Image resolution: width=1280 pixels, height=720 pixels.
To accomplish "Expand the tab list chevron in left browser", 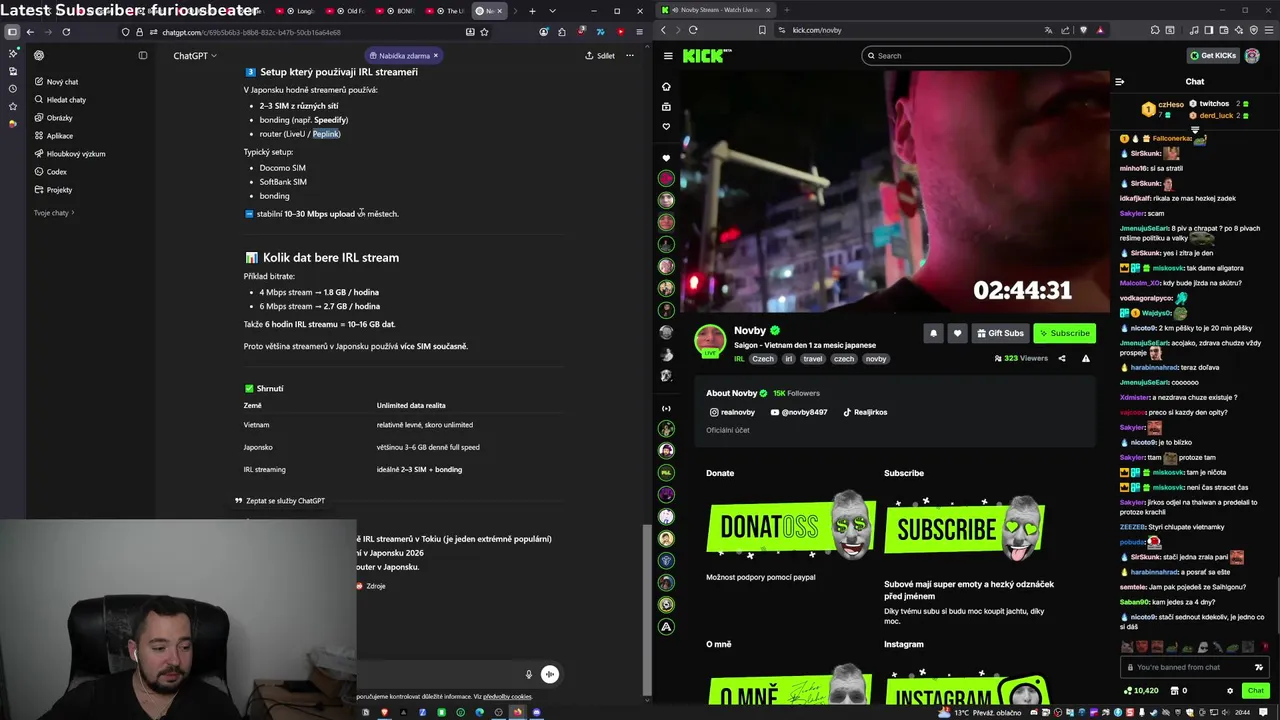I will coord(552,11).
